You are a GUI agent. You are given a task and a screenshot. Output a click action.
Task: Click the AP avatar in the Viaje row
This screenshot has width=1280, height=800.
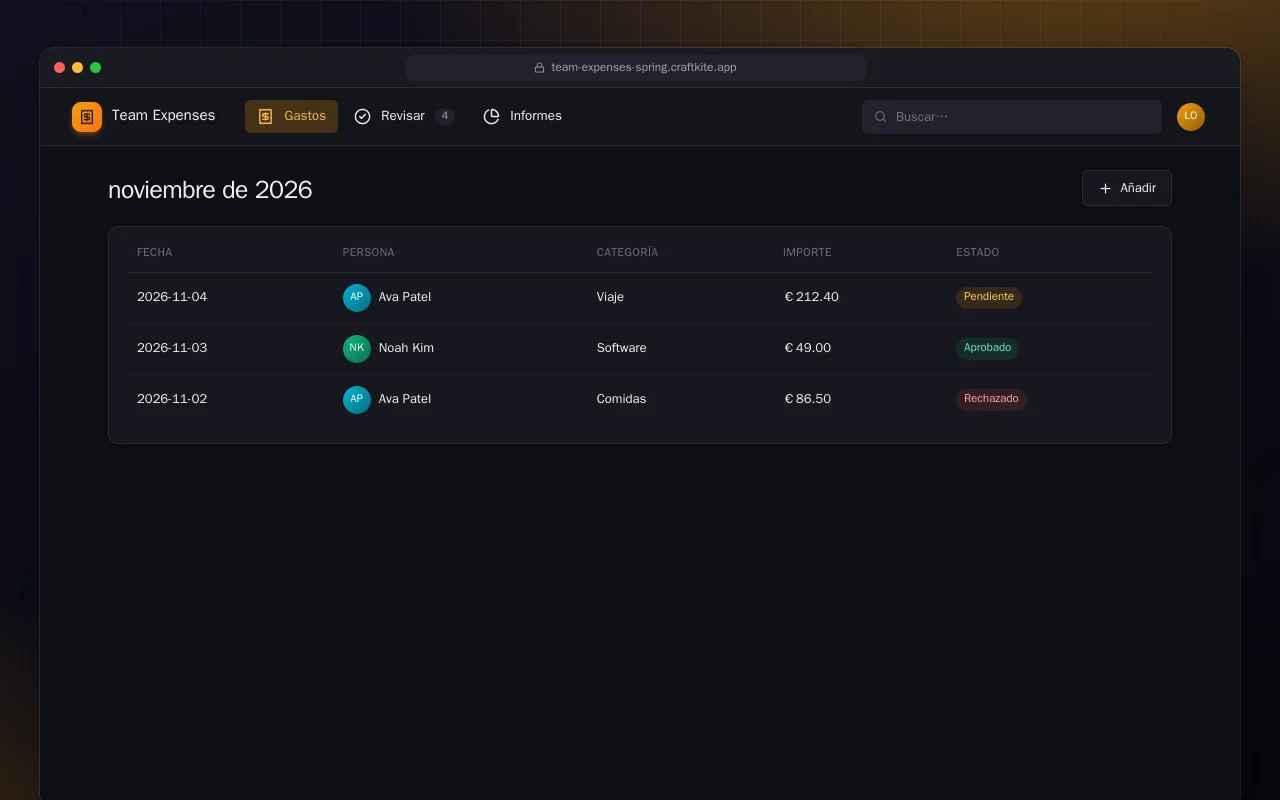pos(357,298)
